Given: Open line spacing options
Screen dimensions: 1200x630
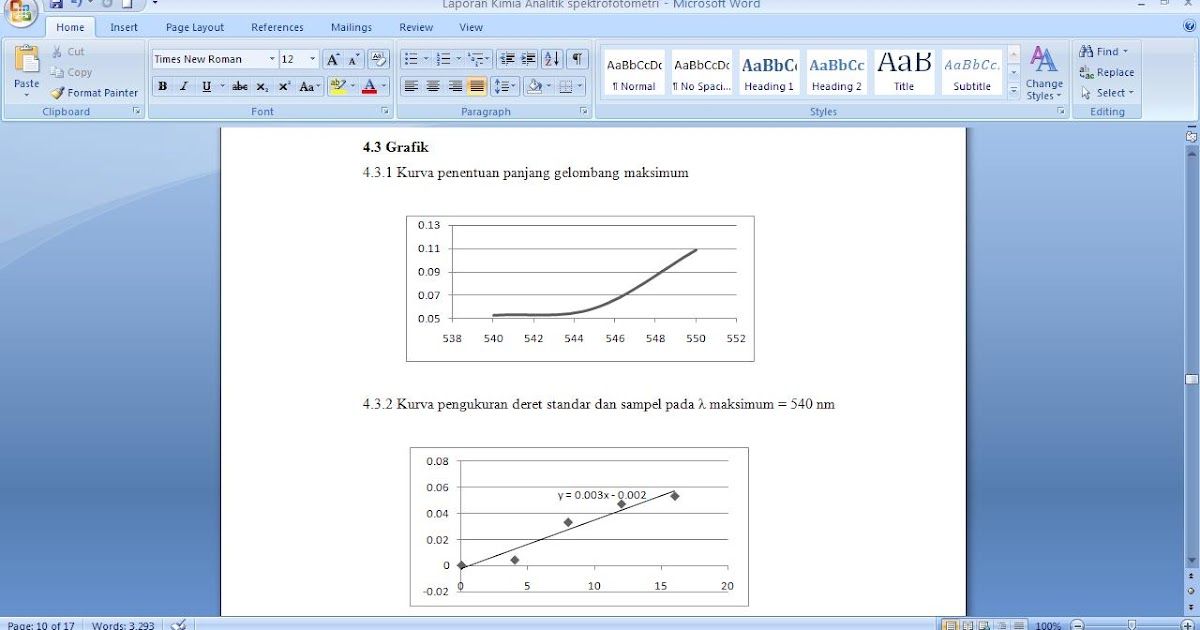Looking at the screenshot, I should tap(505, 87).
